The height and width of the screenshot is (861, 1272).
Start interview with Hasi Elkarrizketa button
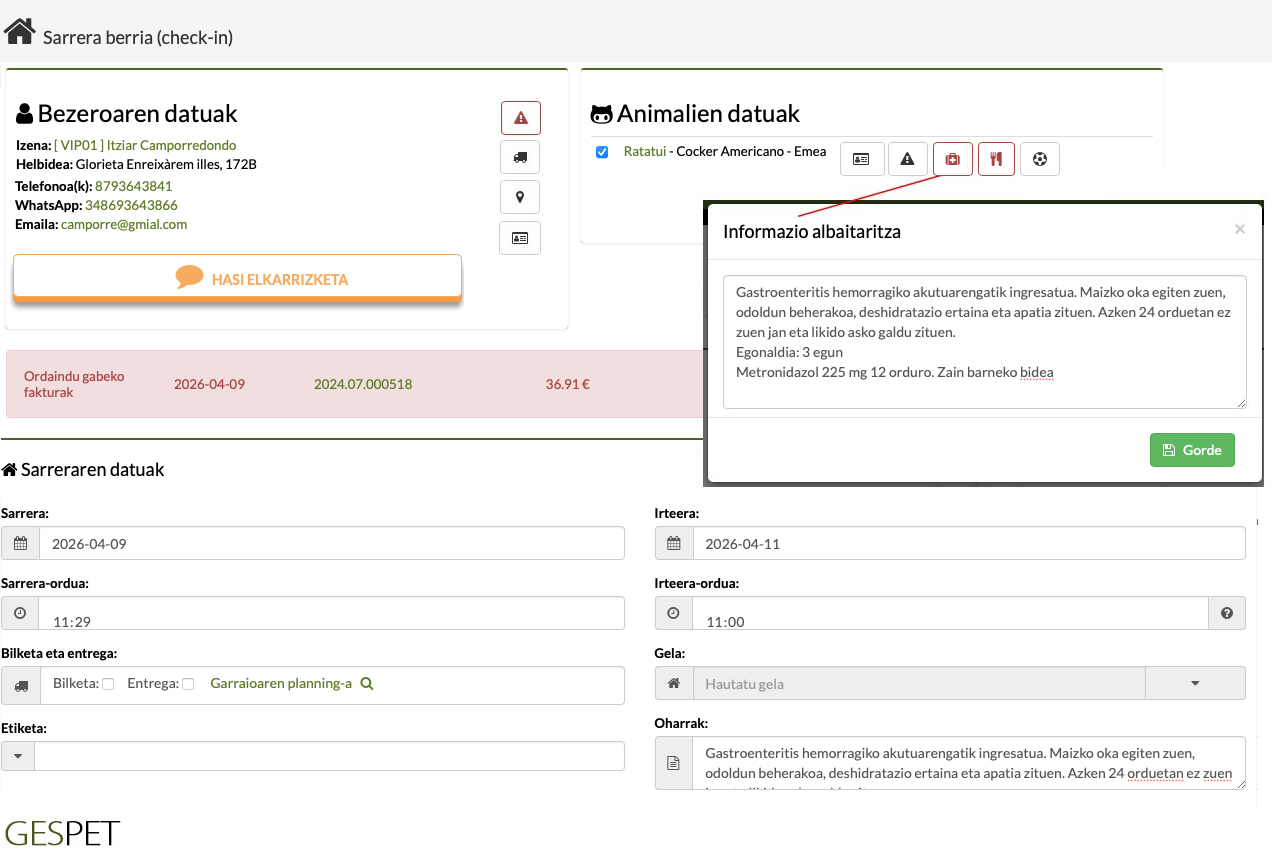pos(237,277)
